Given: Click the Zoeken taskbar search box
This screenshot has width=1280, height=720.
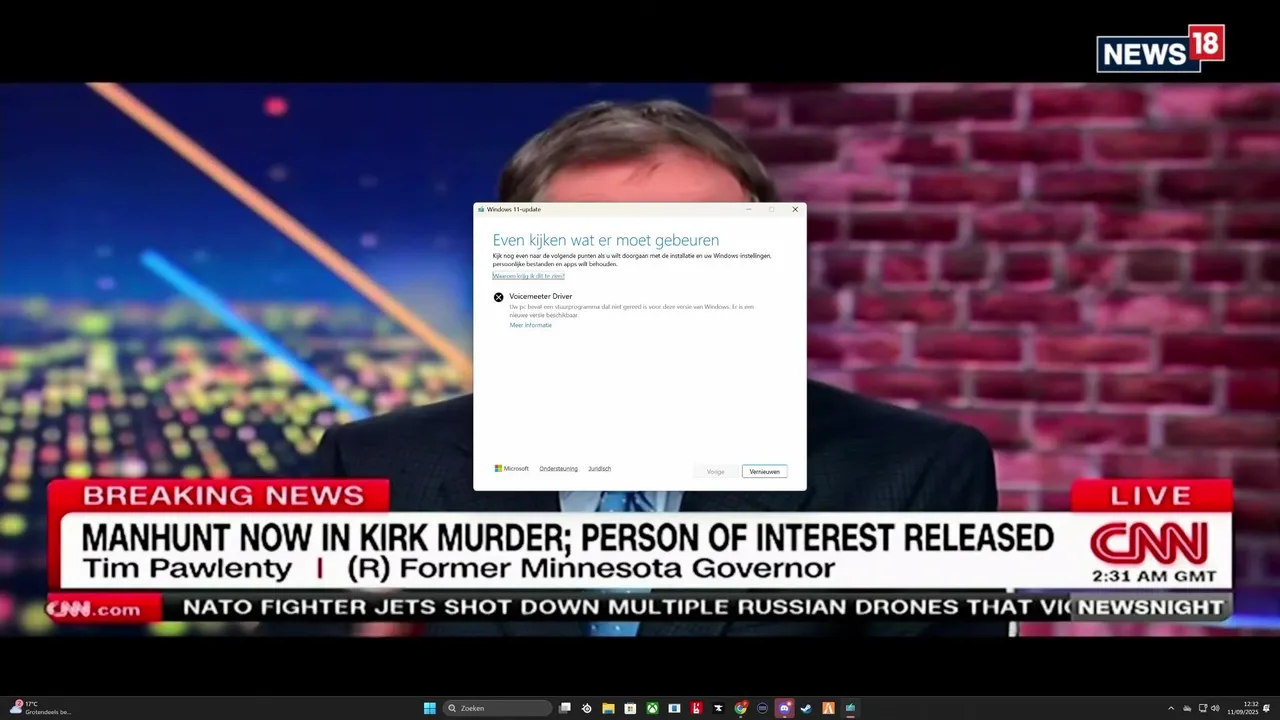Looking at the screenshot, I should pos(497,708).
